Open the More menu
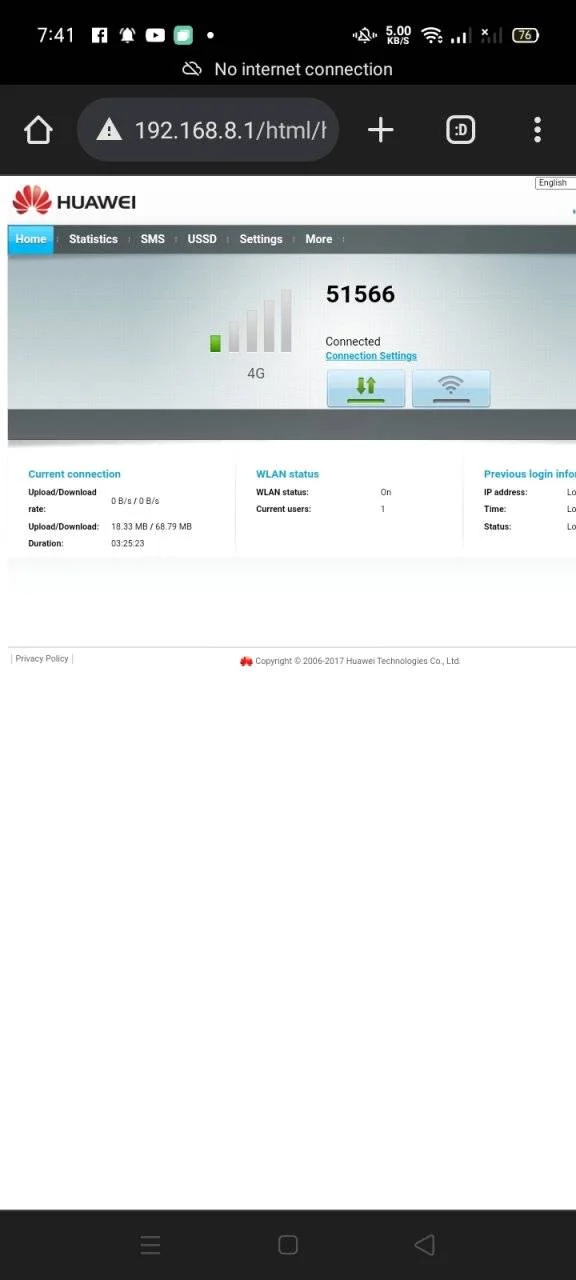576x1280 pixels. coord(319,239)
